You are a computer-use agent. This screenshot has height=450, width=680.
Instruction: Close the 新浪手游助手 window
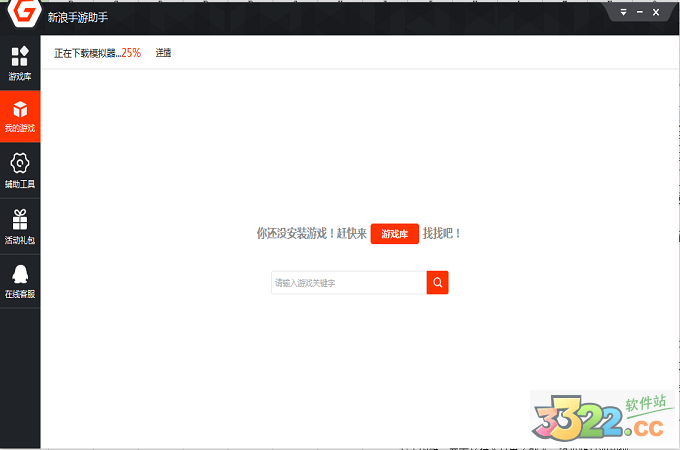pyautogui.click(x=656, y=12)
